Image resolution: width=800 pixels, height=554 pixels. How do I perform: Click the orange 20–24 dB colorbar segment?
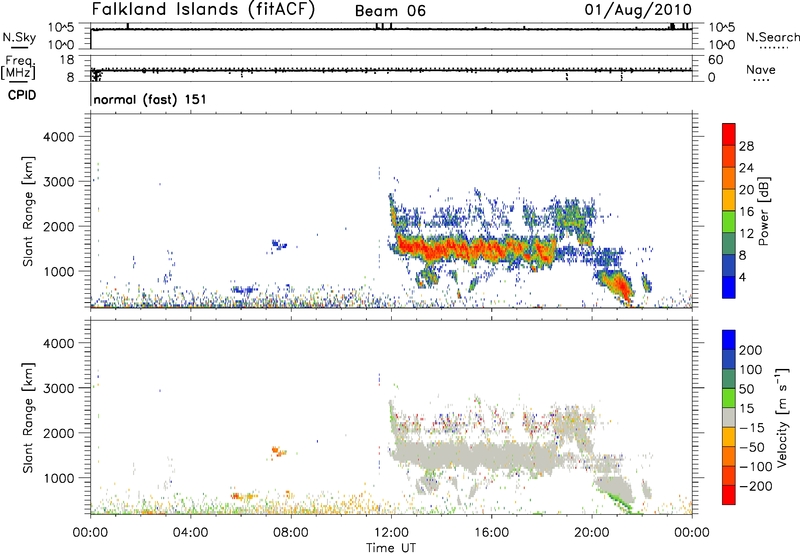(729, 178)
